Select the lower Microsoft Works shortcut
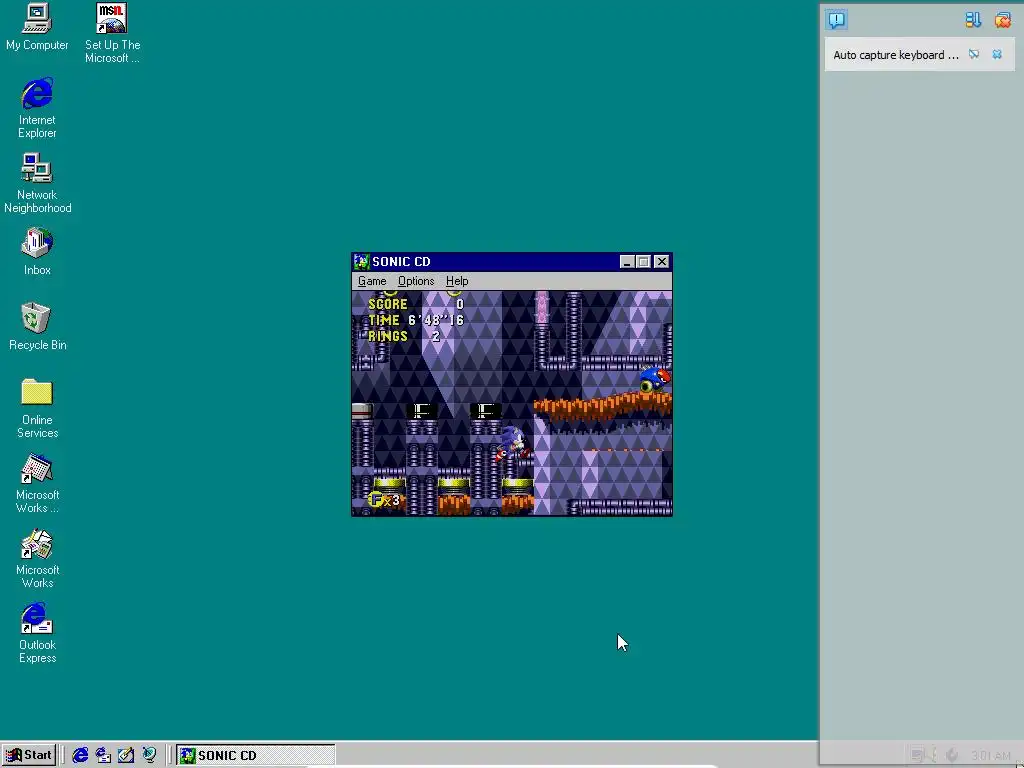 pyautogui.click(x=37, y=558)
